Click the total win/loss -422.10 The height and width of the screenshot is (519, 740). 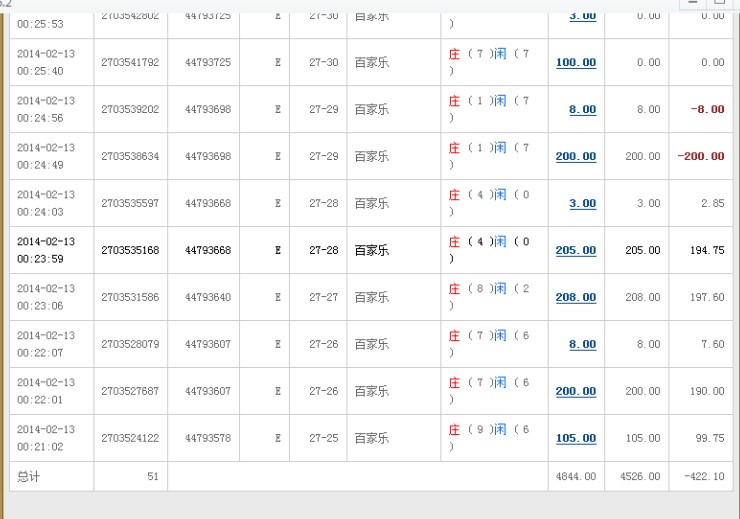[704, 477]
